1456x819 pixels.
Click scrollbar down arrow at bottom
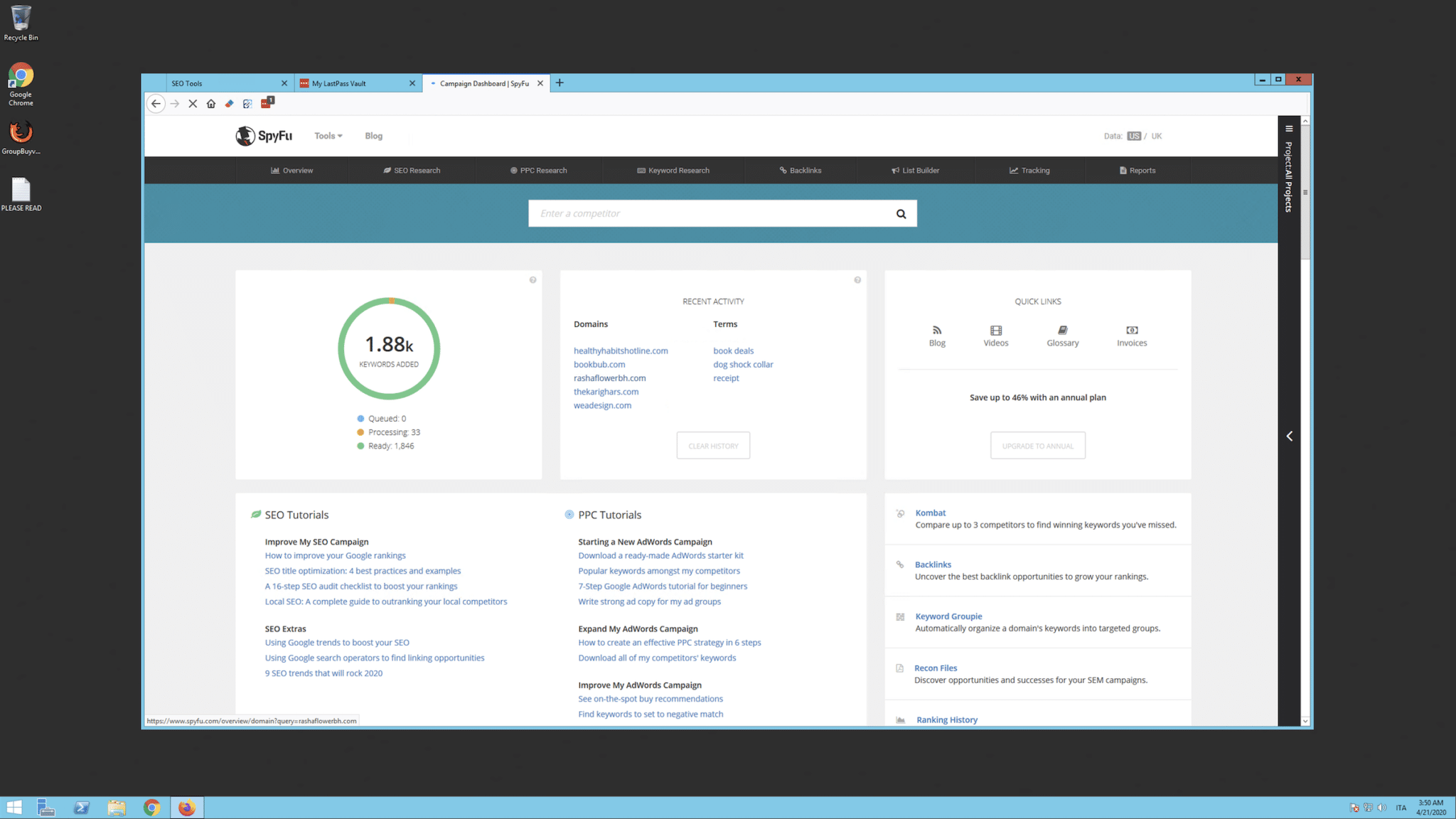[x=1305, y=721]
